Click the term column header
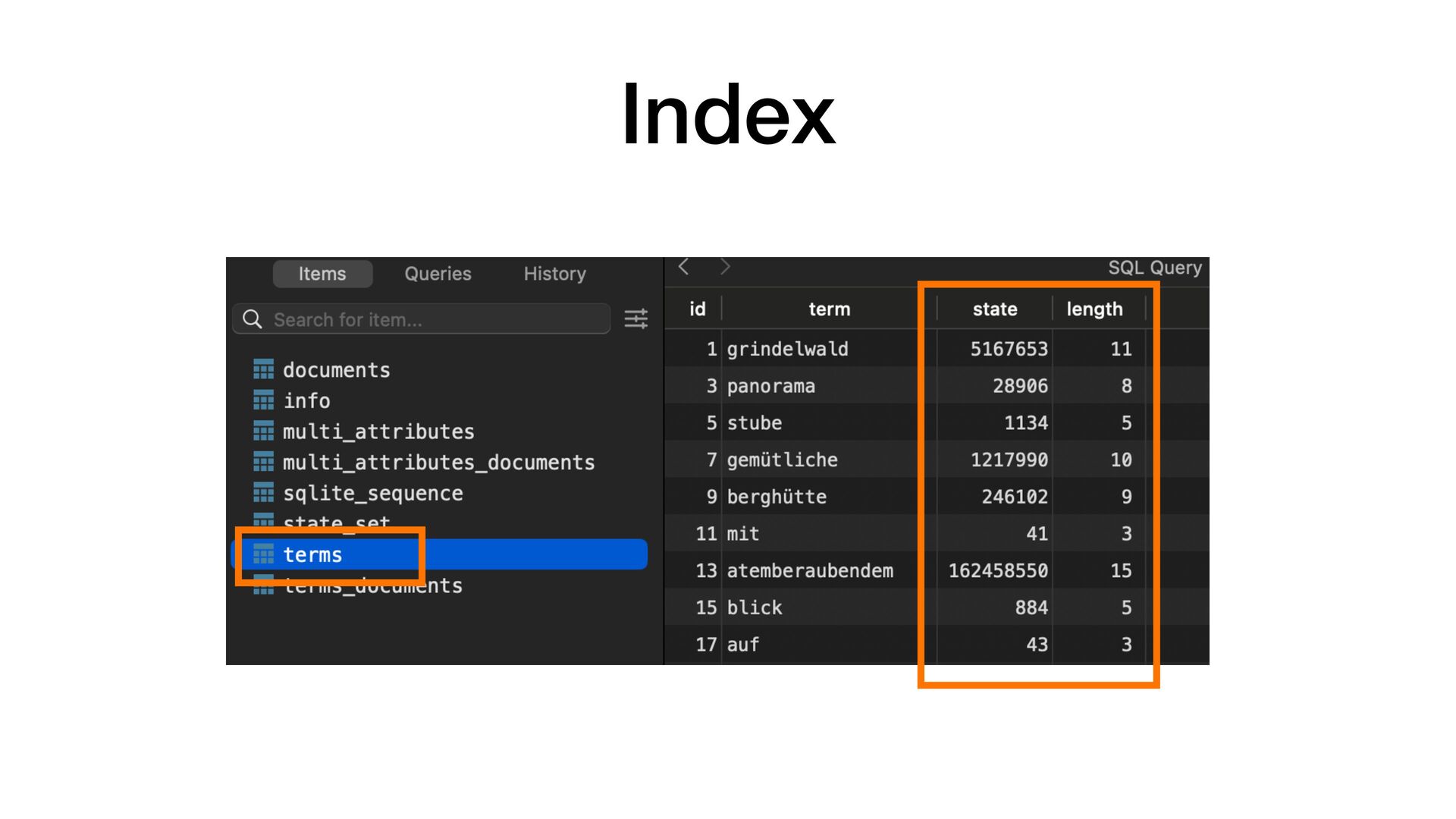The width and height of the screenshot is (1456, 819). 829,309
